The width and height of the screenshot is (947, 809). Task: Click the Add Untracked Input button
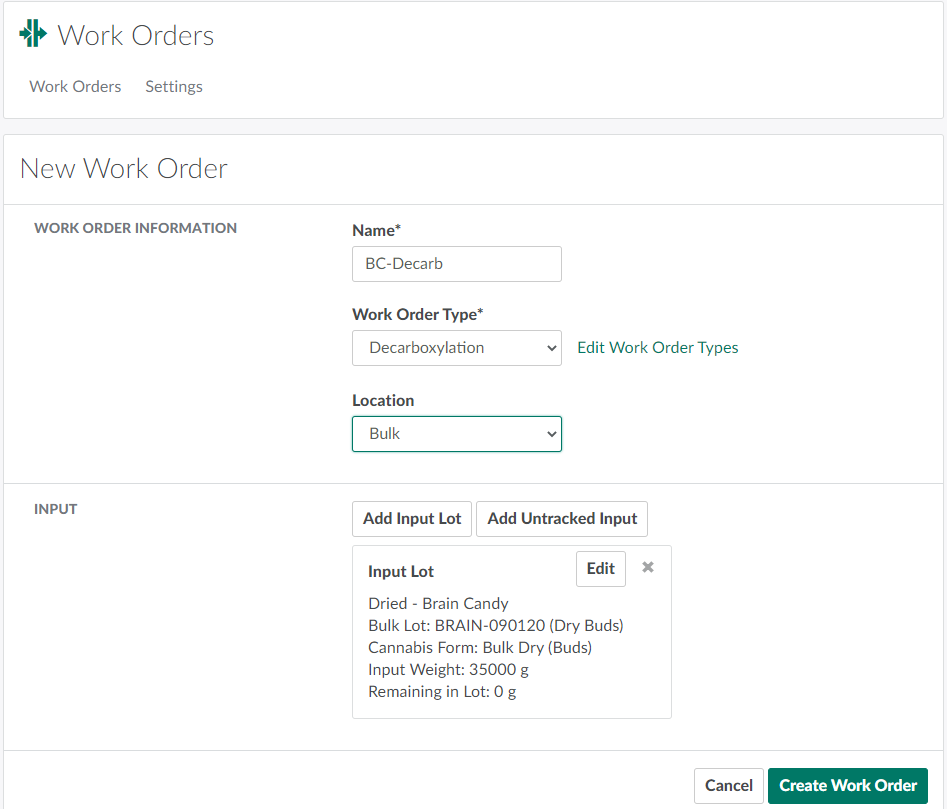(x=562, y=518)
